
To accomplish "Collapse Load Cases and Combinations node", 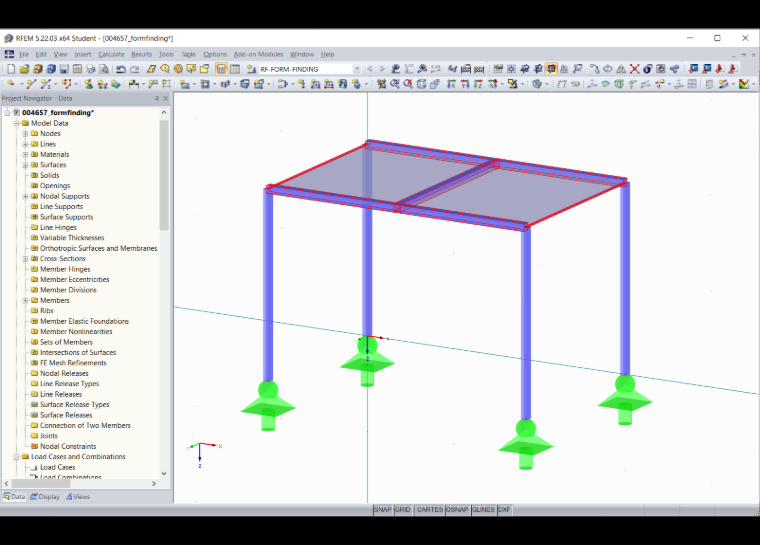I will (x=16, y=457).
